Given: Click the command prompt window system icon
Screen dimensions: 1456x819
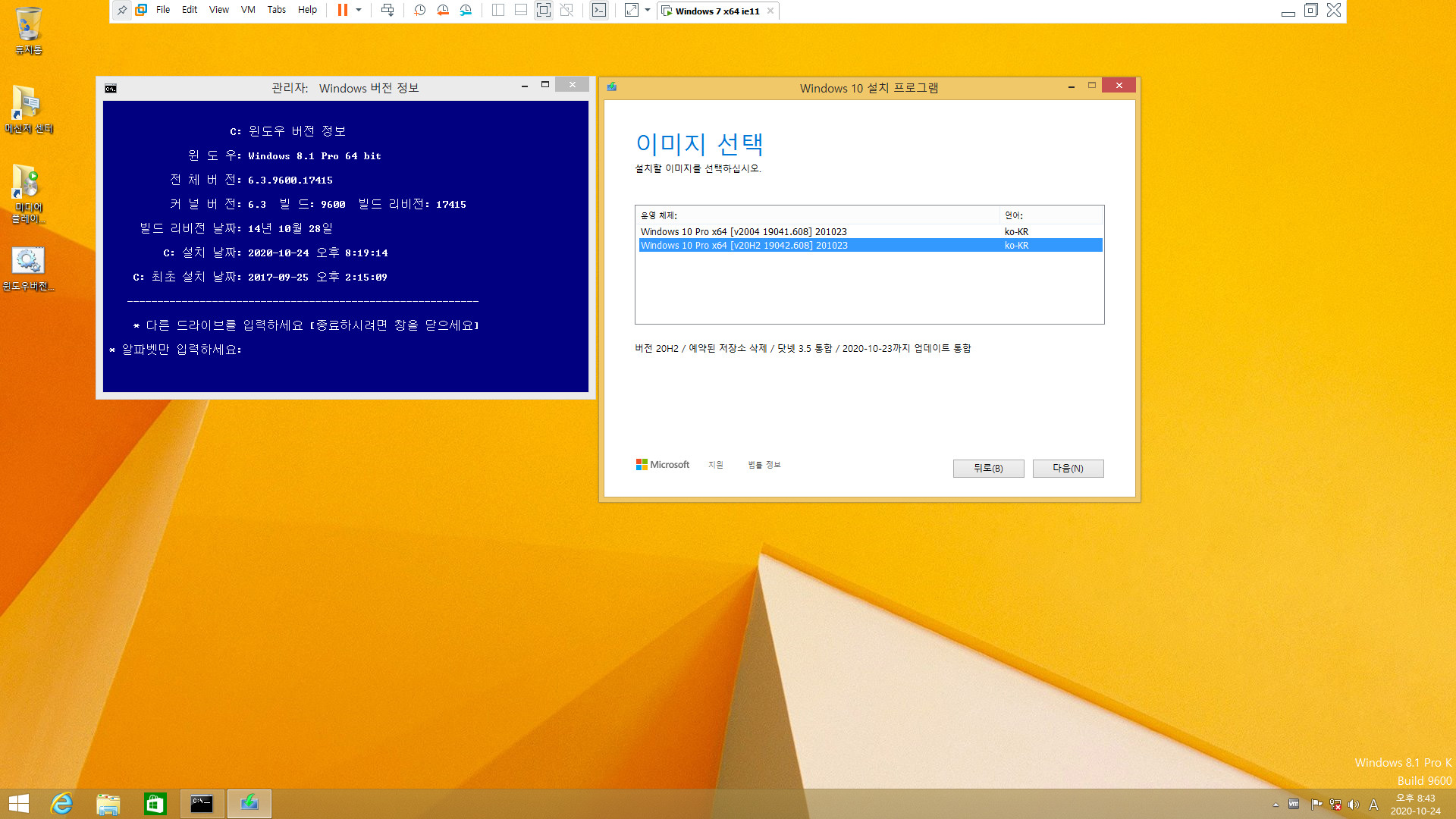Looking at the screenshot, I should (111, 89).
